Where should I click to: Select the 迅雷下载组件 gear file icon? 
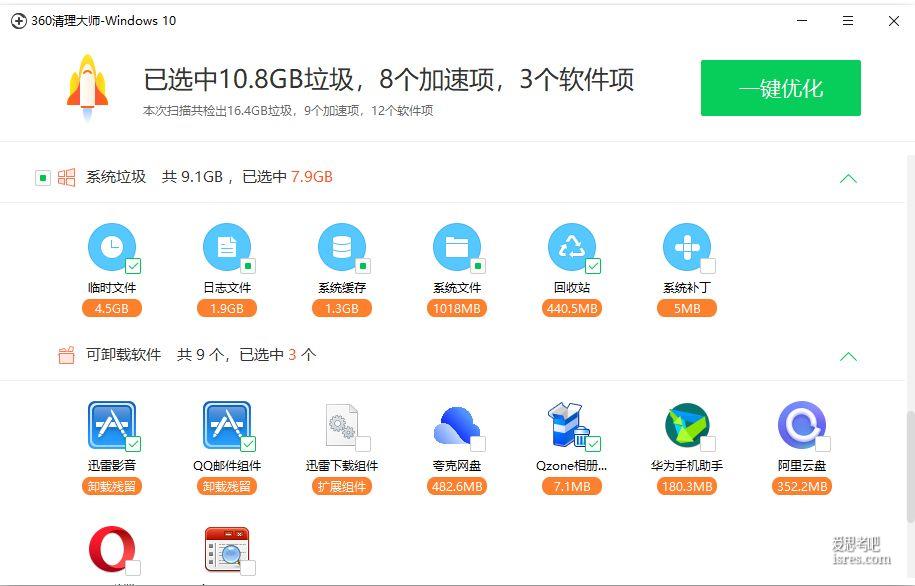[x=342, y=425]
